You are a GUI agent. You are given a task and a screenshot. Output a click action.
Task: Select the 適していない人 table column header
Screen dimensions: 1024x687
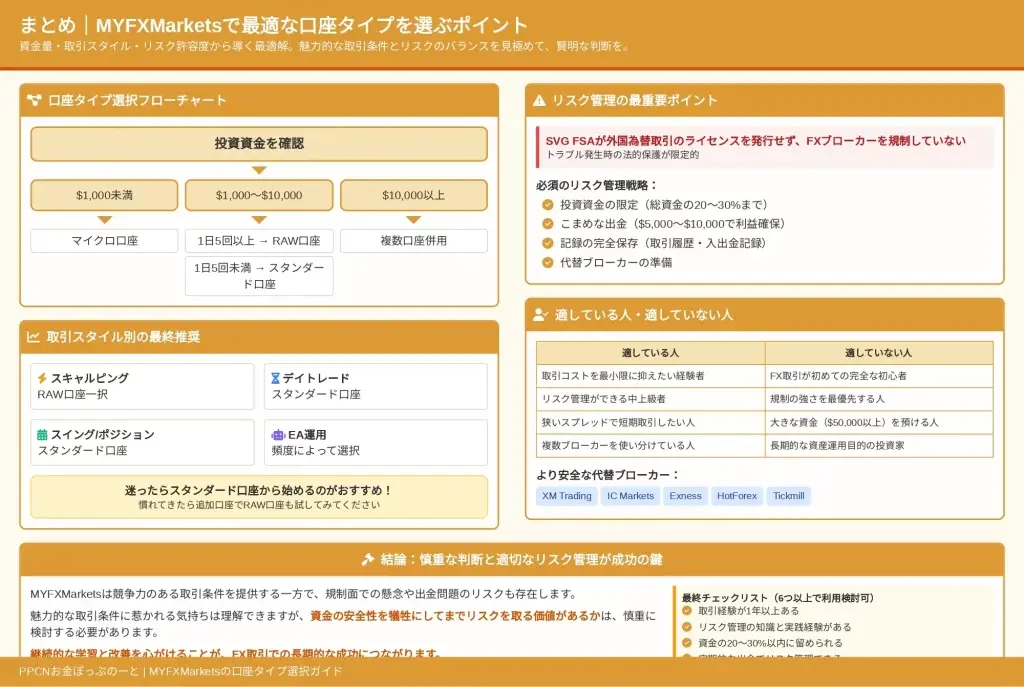pos(878,353)
